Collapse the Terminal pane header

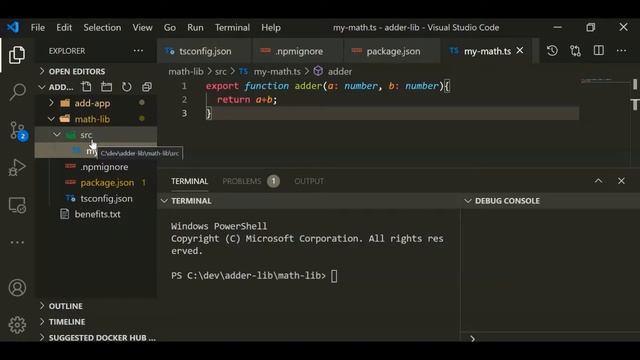pos(309,201)
